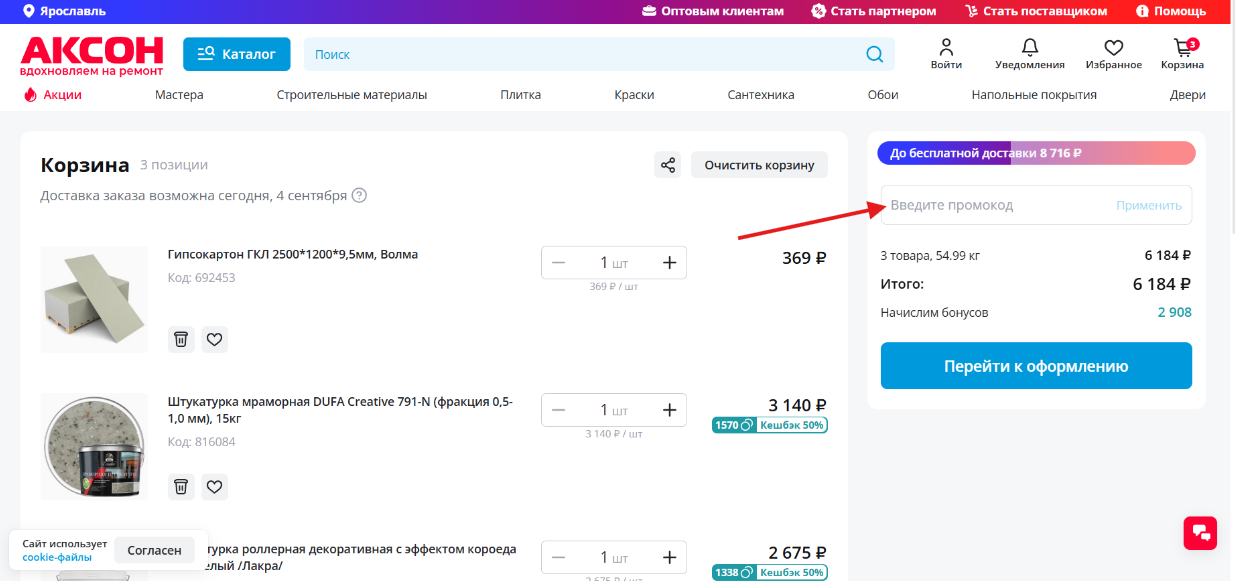Open Гипсокартон ГКЛ 2500*1200*9,5мм product link

(x=293, y=254)
